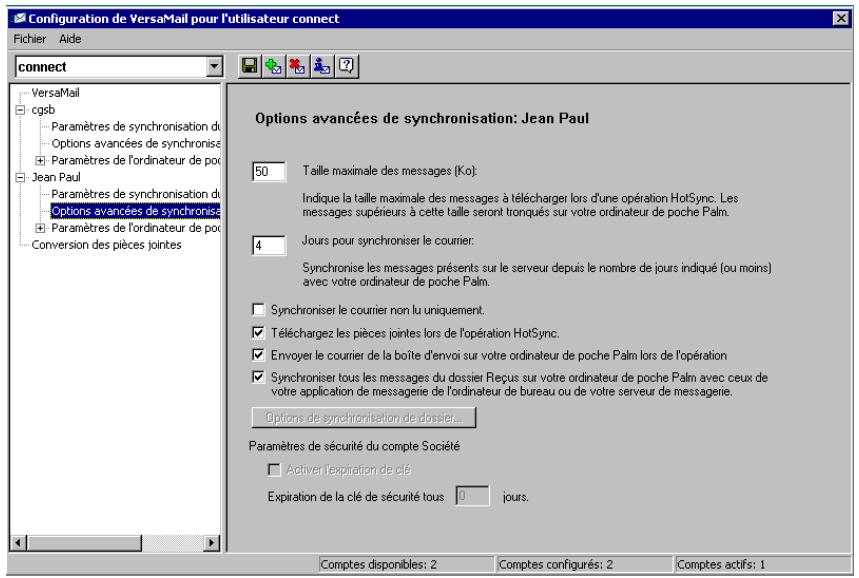Select the VersaMail root tree item
The image size is (859, 578).
[x=55, y=93]
